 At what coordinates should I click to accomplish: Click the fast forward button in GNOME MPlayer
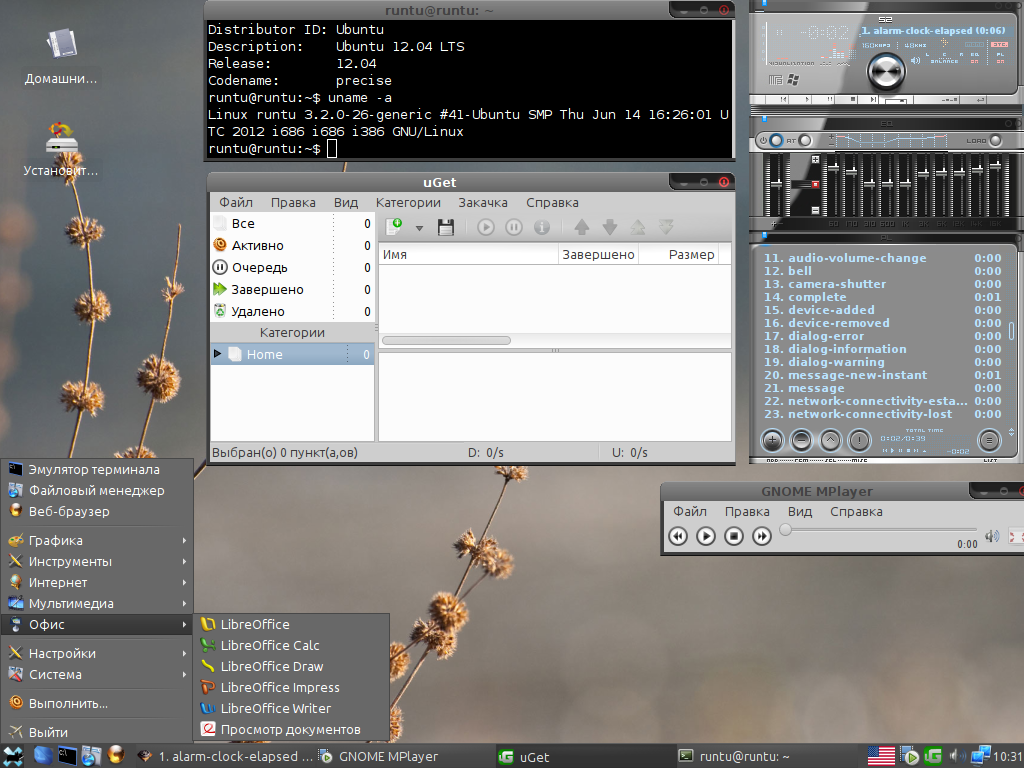pos(761,536)
